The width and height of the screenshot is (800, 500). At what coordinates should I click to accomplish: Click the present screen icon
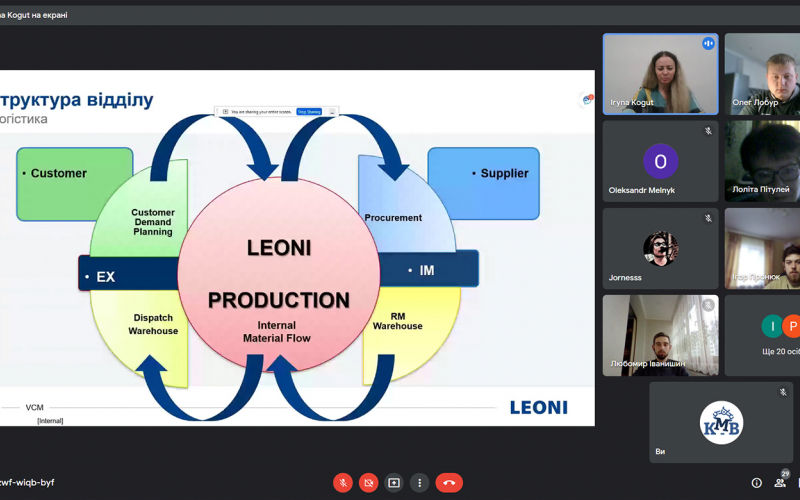[x=394, y=483]
